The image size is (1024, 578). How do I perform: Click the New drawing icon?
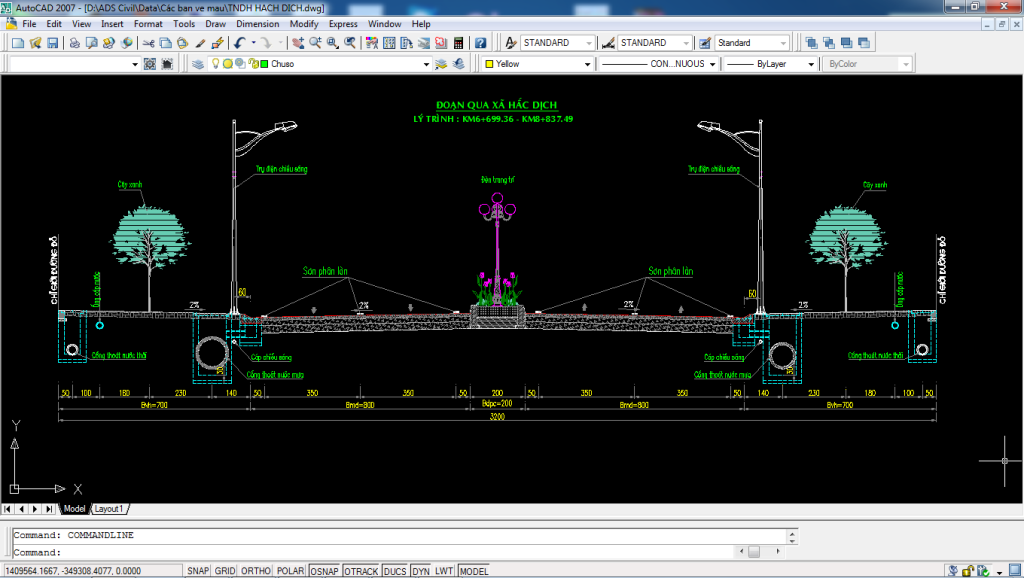17,43
